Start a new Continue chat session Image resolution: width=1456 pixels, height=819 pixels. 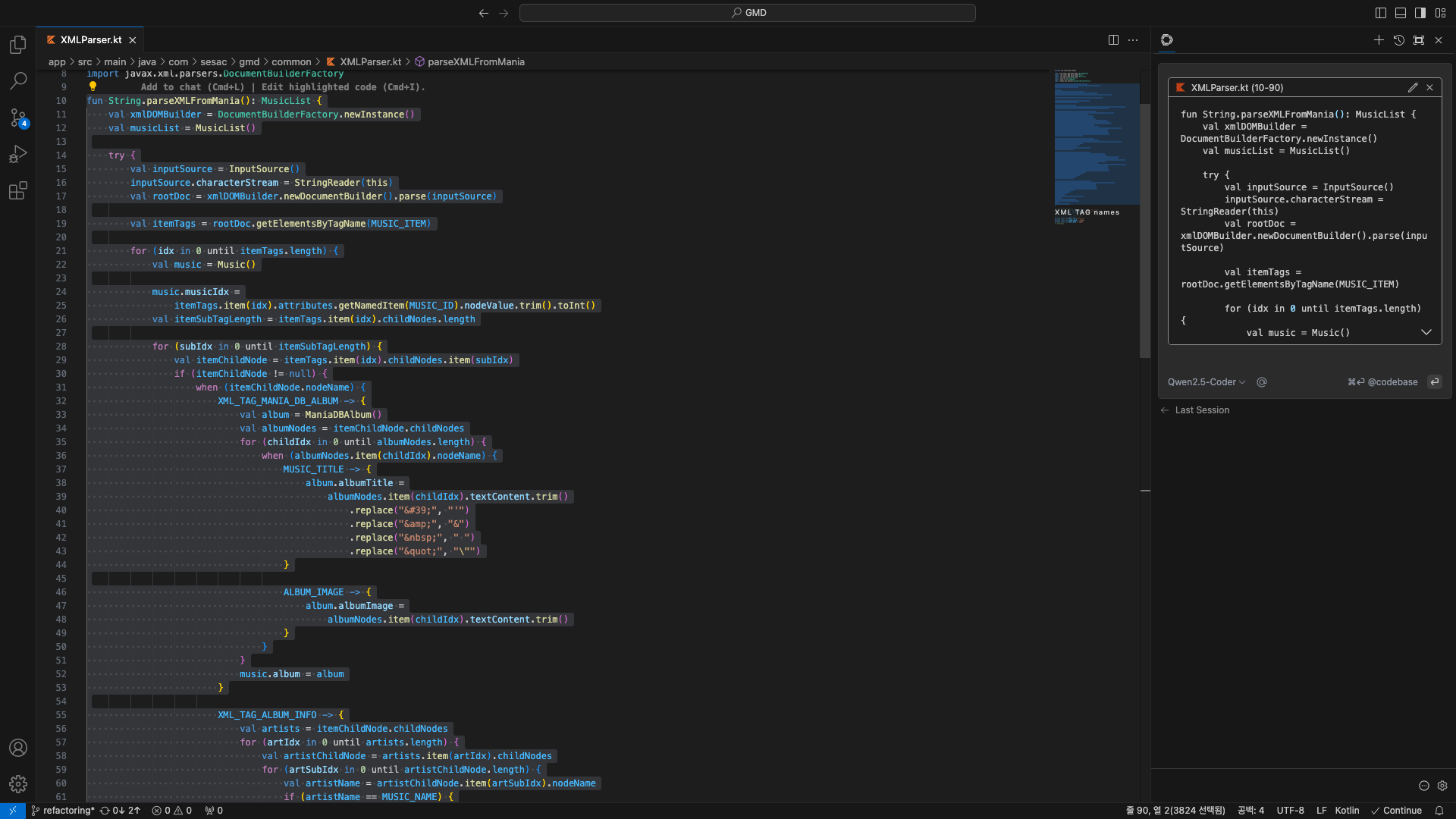[x=1379, y=40]
